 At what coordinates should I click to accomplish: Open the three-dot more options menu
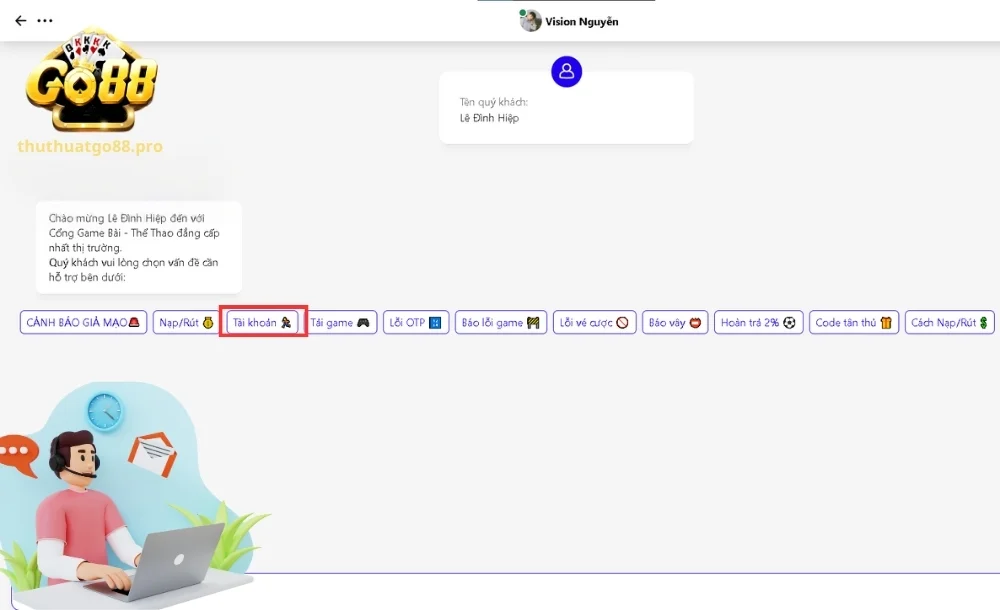pyautogui.click(x=45, y=21)
